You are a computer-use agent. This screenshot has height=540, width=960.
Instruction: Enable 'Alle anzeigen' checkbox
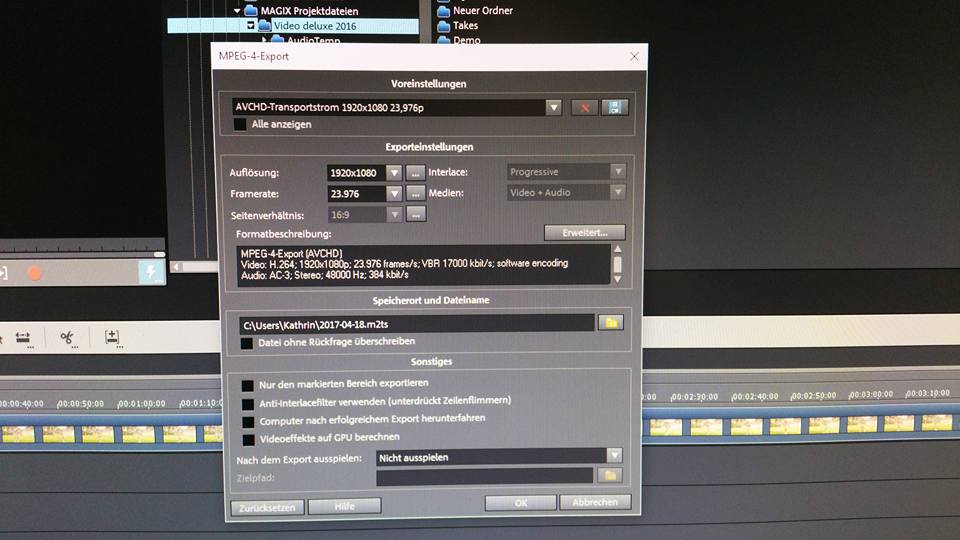pyautogui.click(x=240, y=125)
